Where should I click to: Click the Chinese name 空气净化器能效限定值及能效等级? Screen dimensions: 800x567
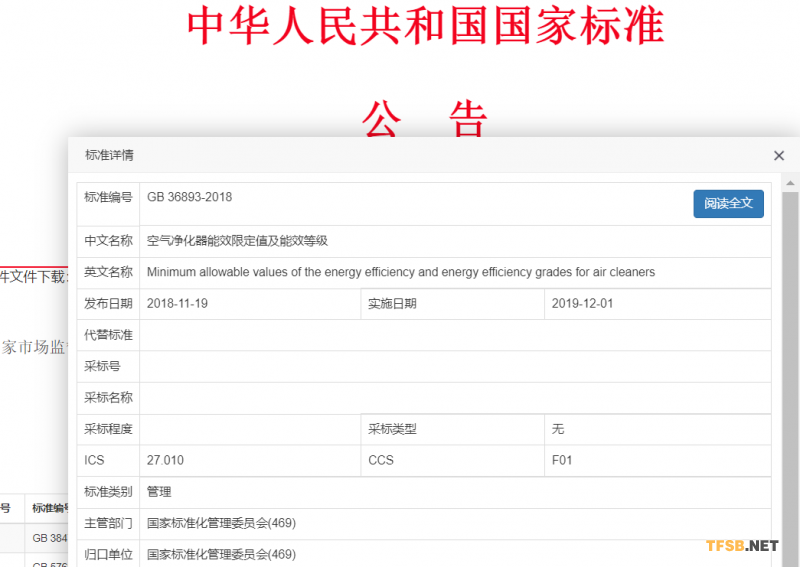click(x=237, y=241)
